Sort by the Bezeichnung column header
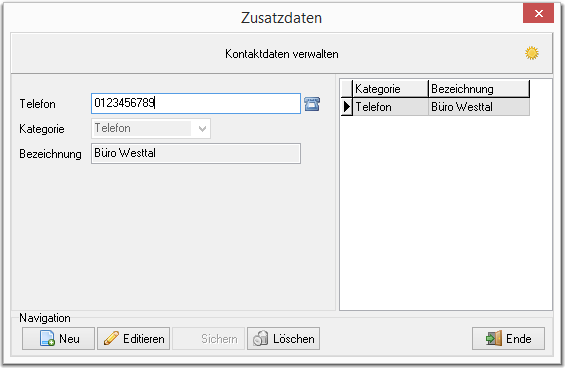Viewport: 565px width, 368px height. pos(479,89)
